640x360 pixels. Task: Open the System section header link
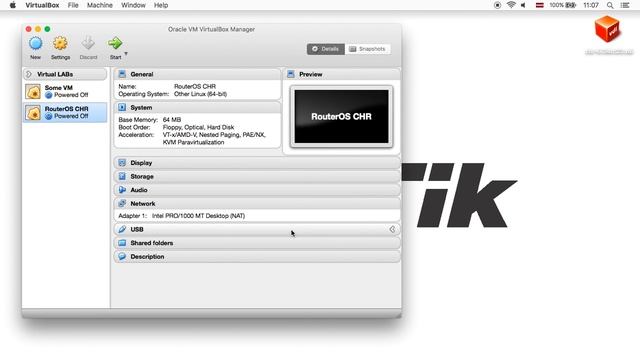tap(141, 108)
